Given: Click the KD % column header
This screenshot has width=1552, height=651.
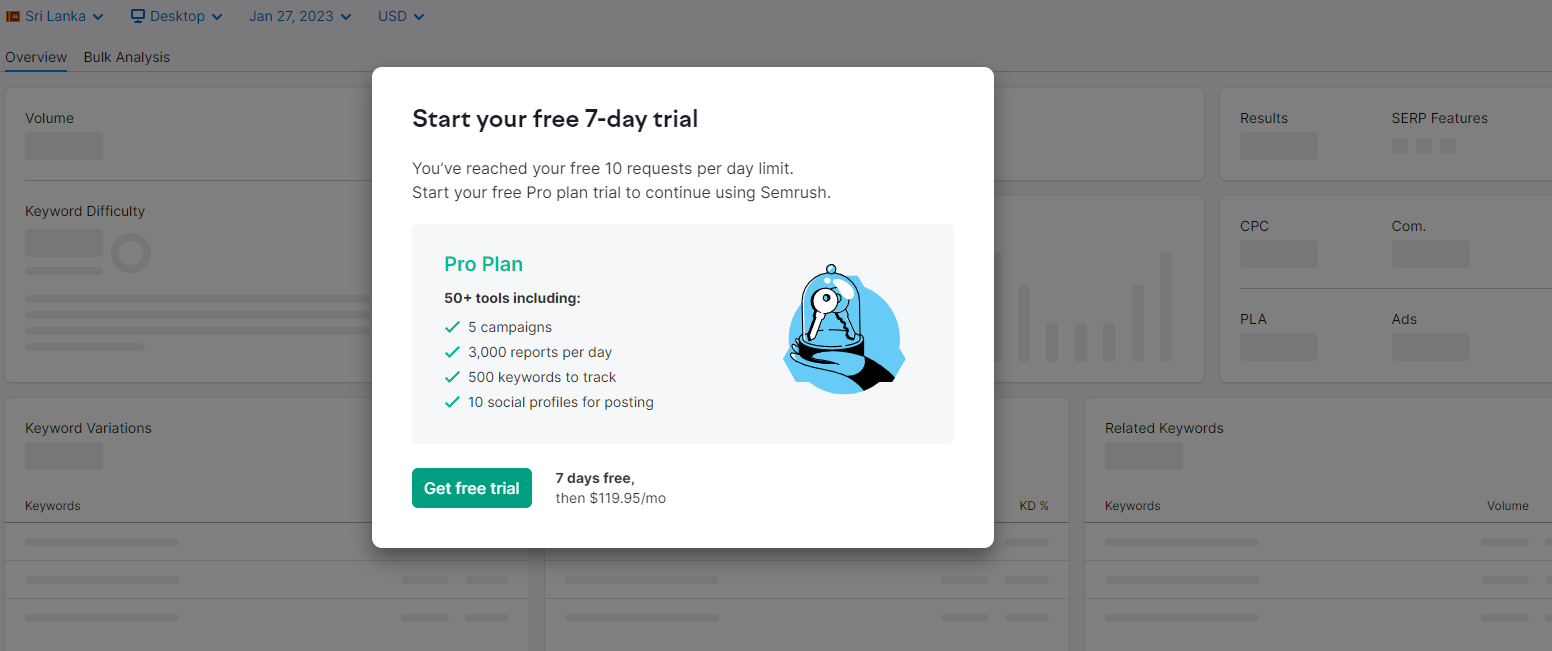Looking at the screenshot, I should 1034,506.
